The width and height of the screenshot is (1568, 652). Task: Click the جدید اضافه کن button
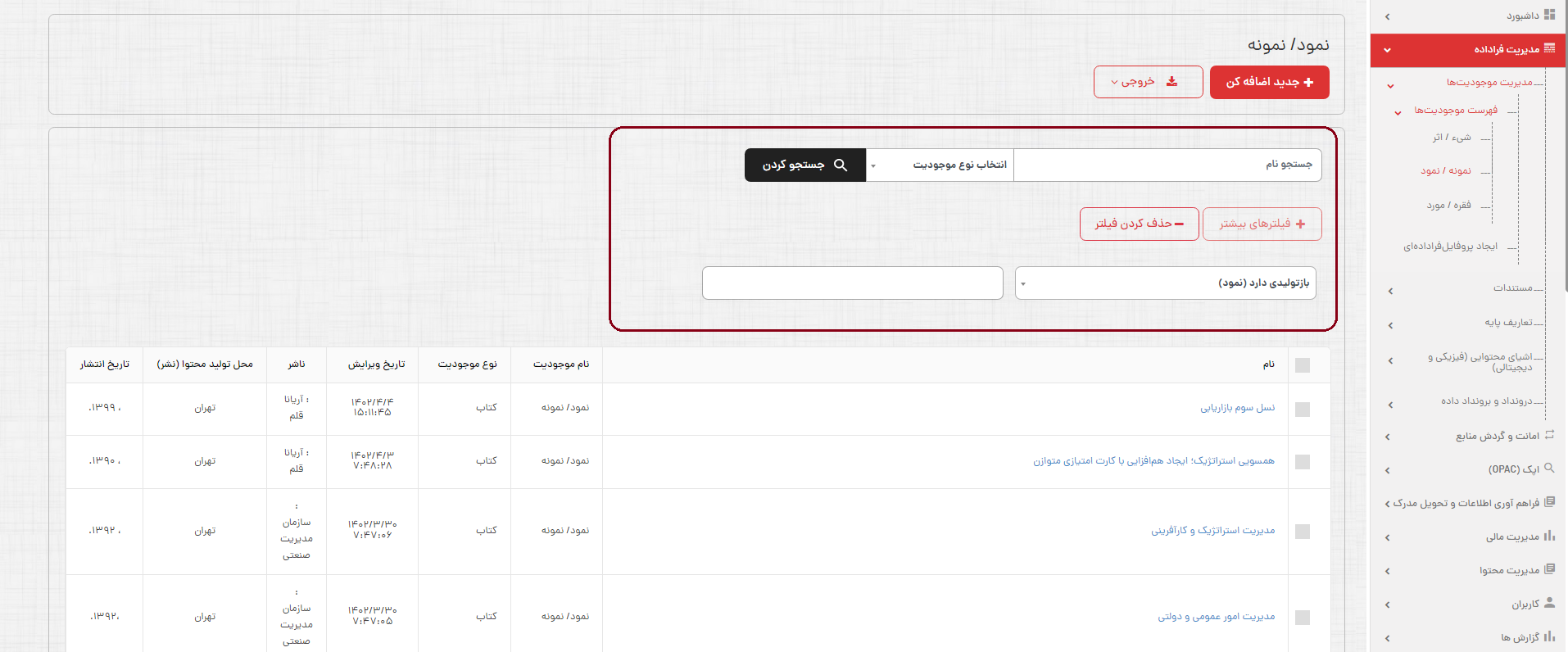[x=1269, y=82]
